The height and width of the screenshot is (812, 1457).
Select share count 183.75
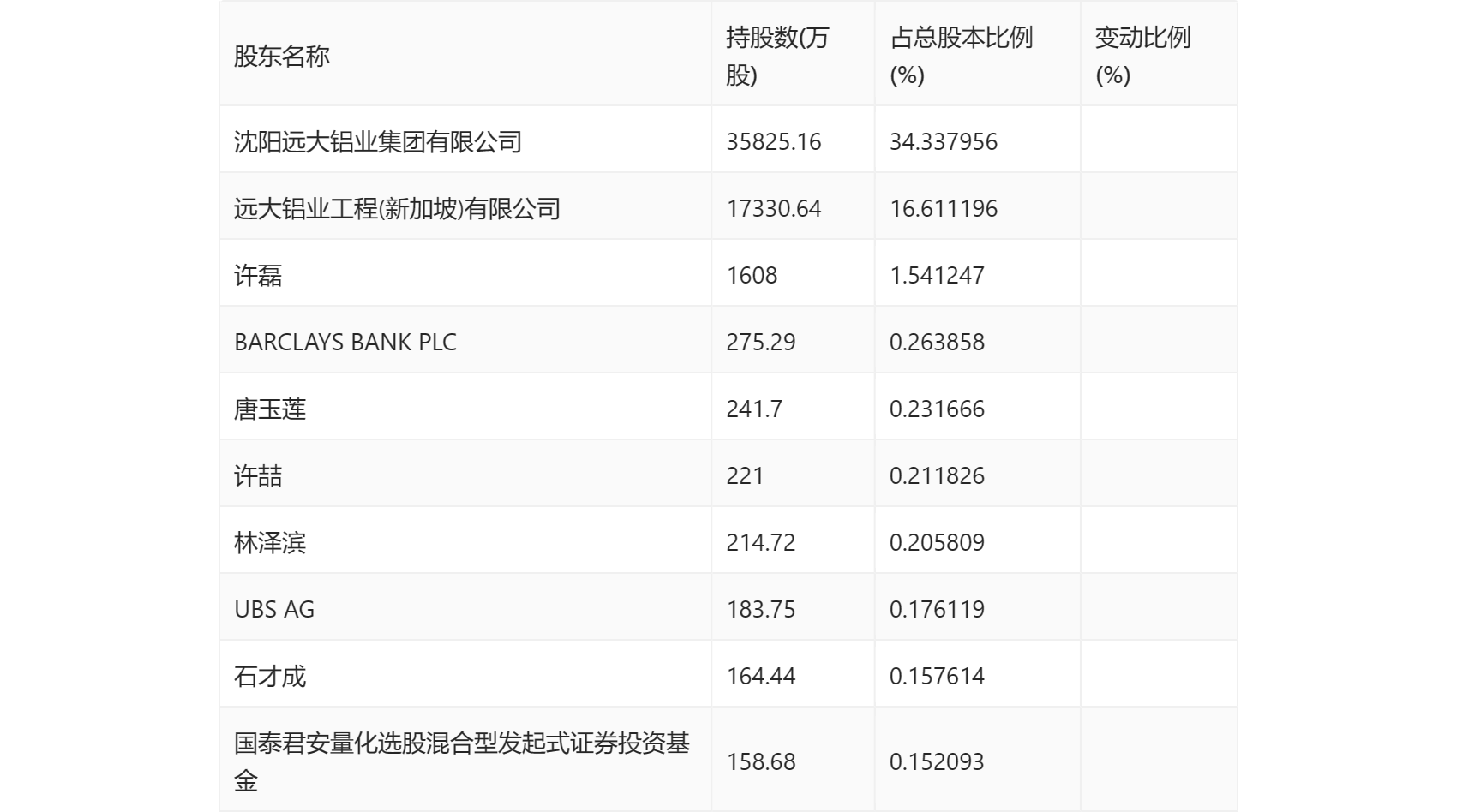click(x=761, y=609)
